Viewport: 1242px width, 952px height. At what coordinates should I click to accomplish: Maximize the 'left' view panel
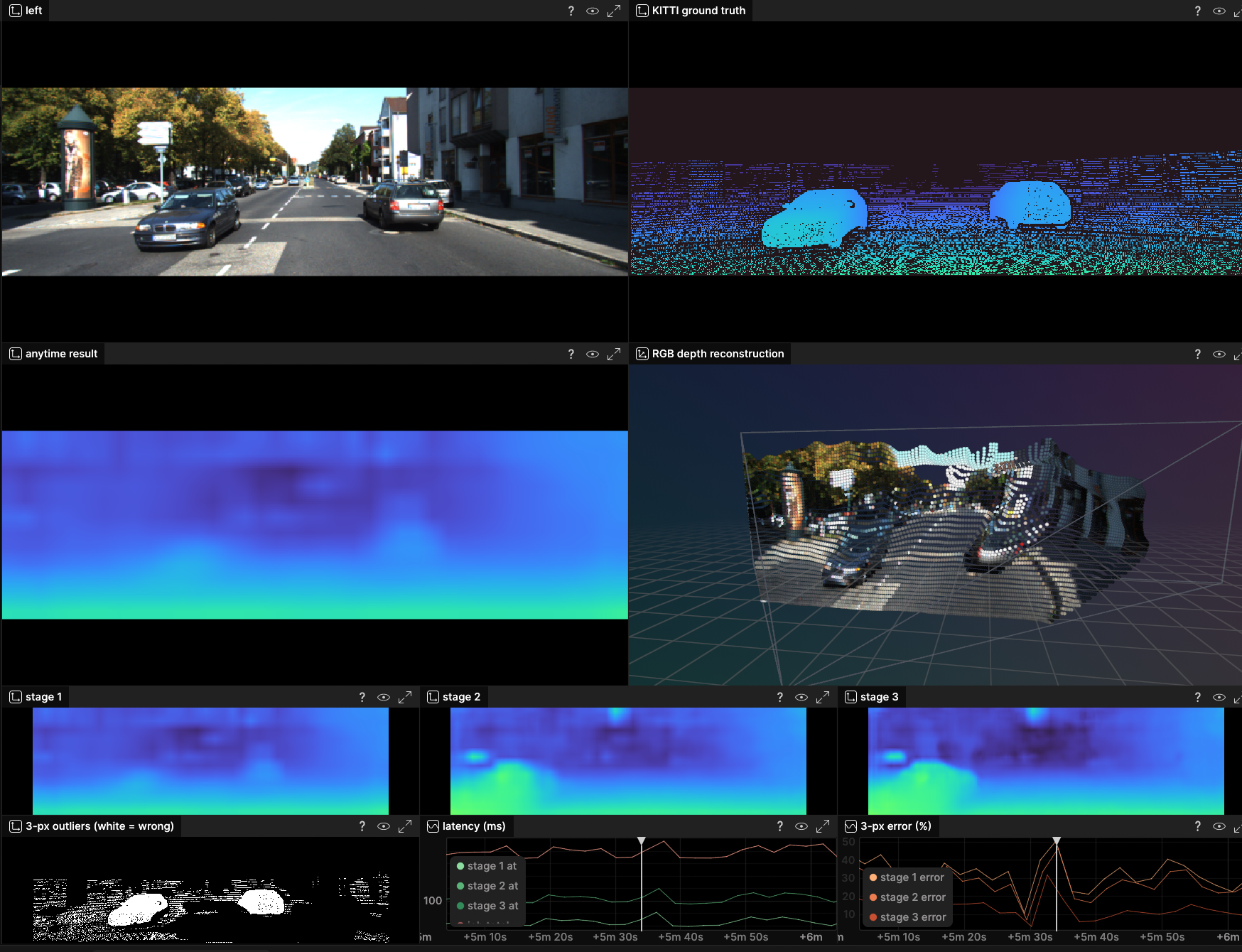[614, 11]
